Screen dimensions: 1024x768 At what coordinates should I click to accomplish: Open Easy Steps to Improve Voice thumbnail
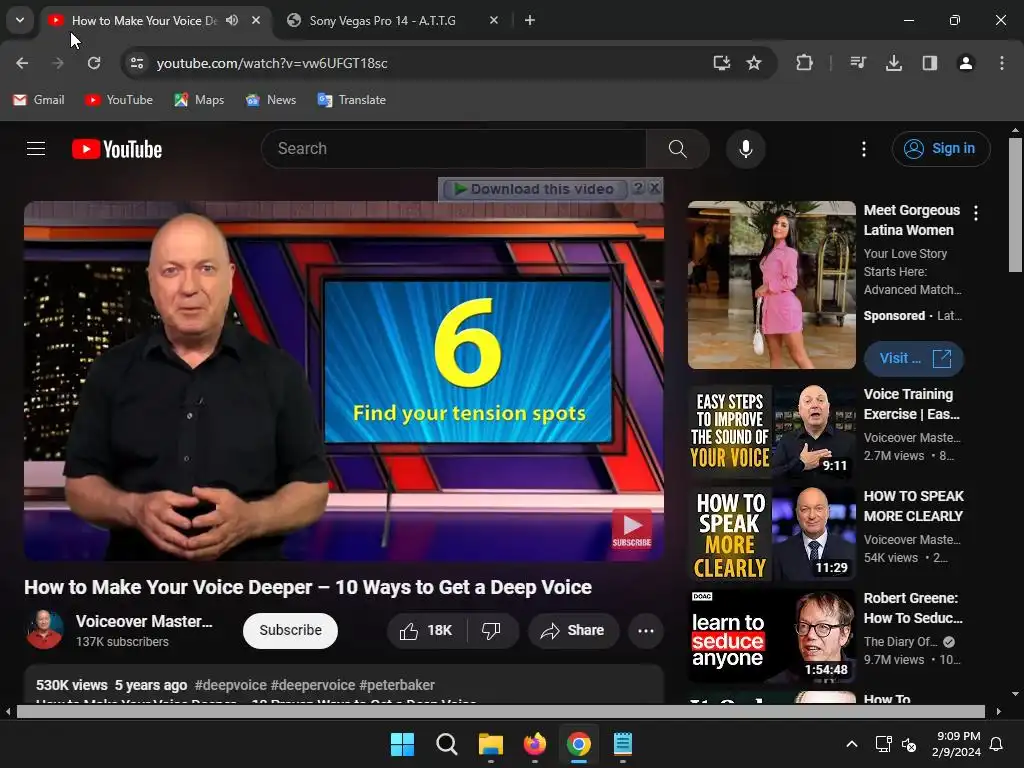point(771,432)
